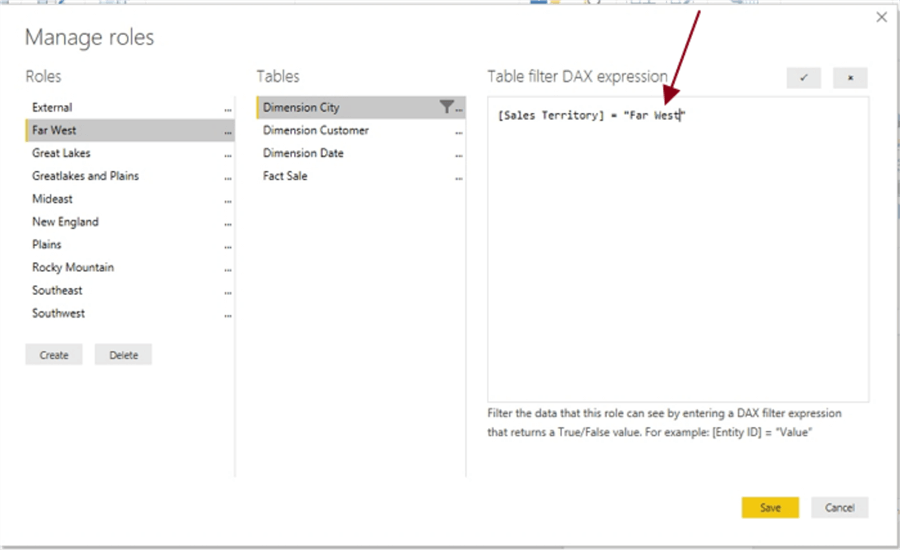Open the ellipsis menu for Far West role

[228, 132]
